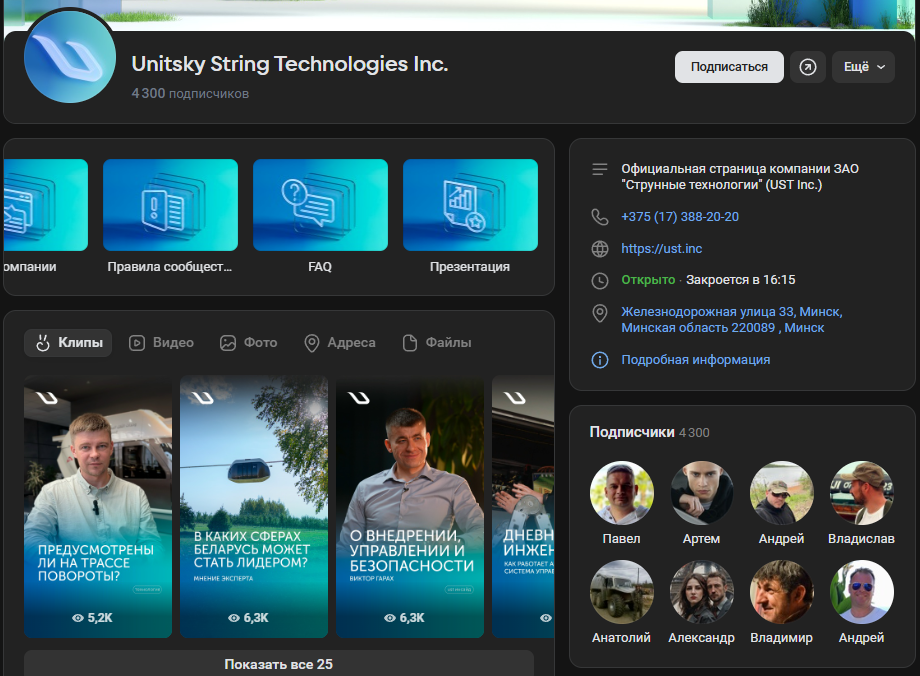This screenshot has height=676, width=920.
Task: Call the phone number +375 (17) 388-20-20
Action: click(680, 217)
